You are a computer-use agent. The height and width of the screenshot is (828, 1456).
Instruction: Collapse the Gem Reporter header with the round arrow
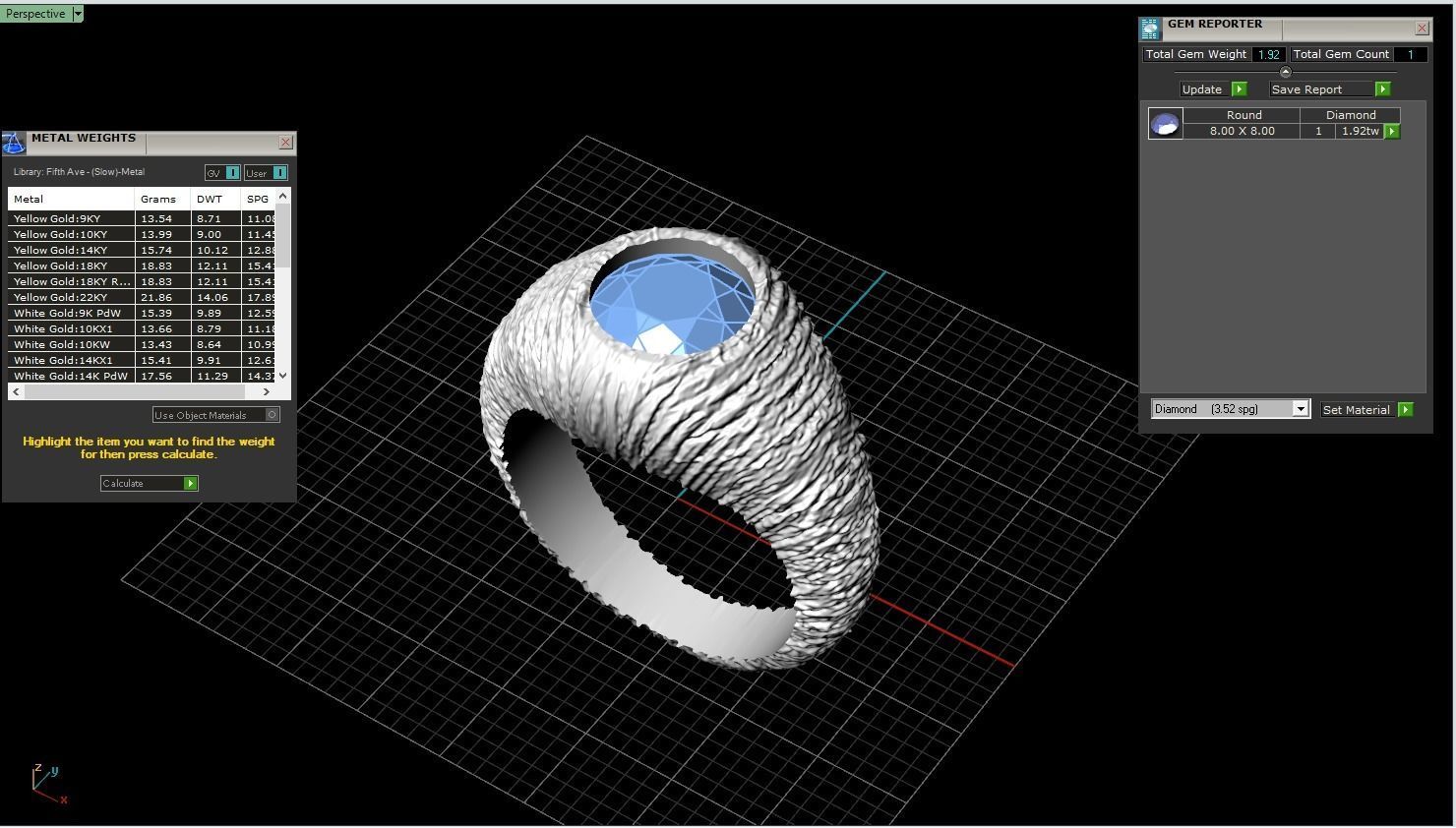coord(1285,72)
